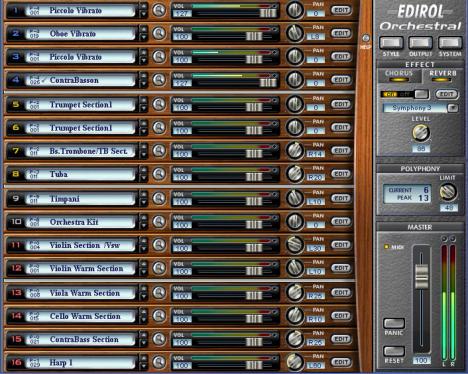Click the System button
This screenshot has height=374, width=468.
(450, 43)
